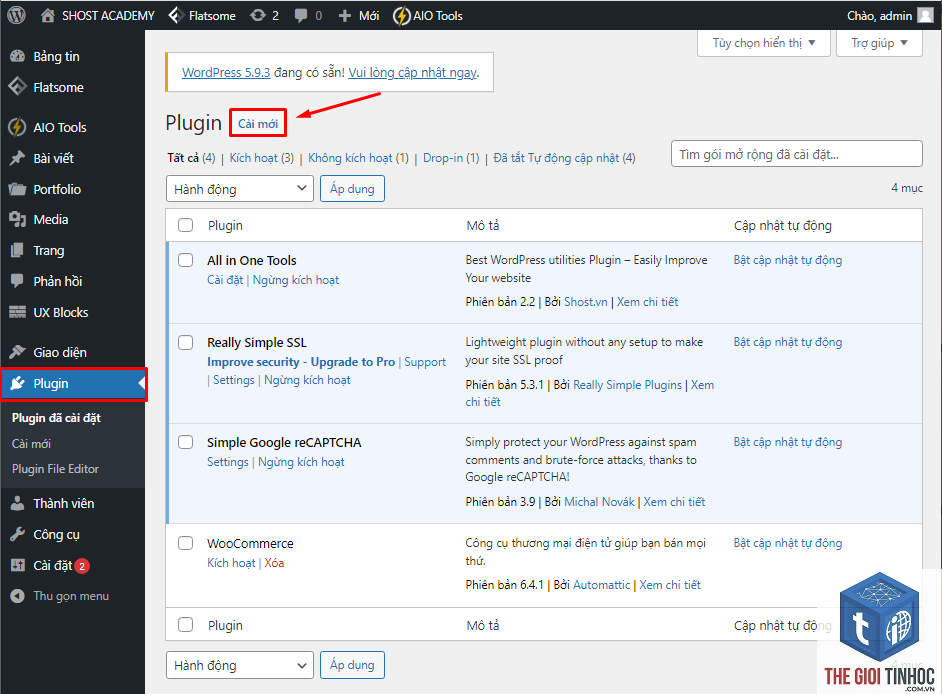The width and height of the screenshot is (942, 694).
Task: Open Media icon in sidebar
Action: click(x=17, y=219)
